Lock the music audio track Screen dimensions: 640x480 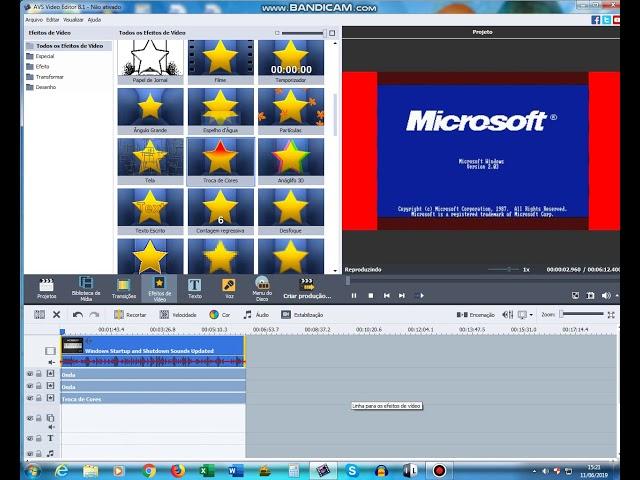point(39,453)
